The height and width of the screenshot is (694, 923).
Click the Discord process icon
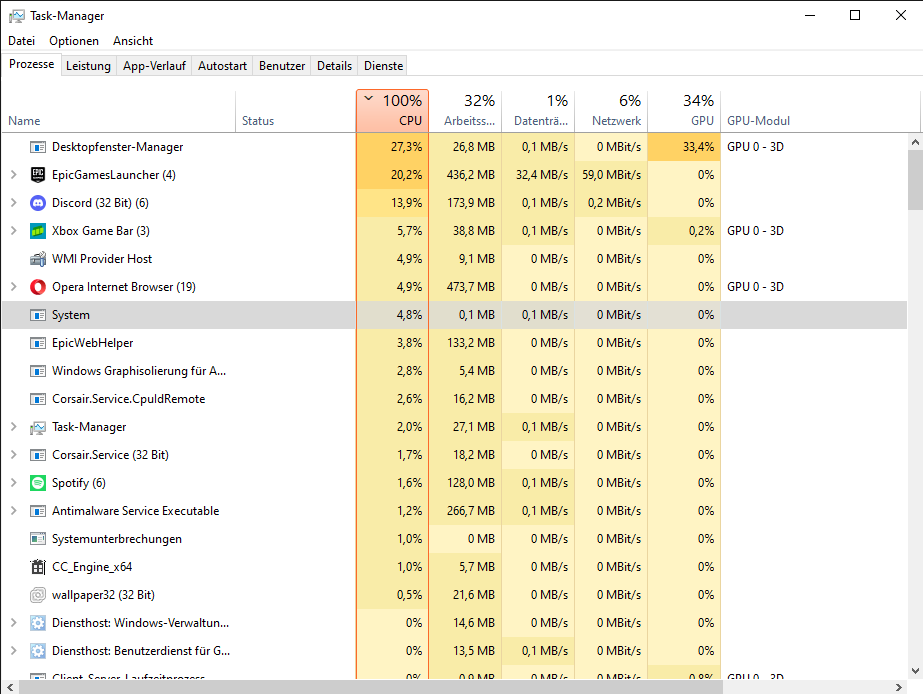coord(38,203)
